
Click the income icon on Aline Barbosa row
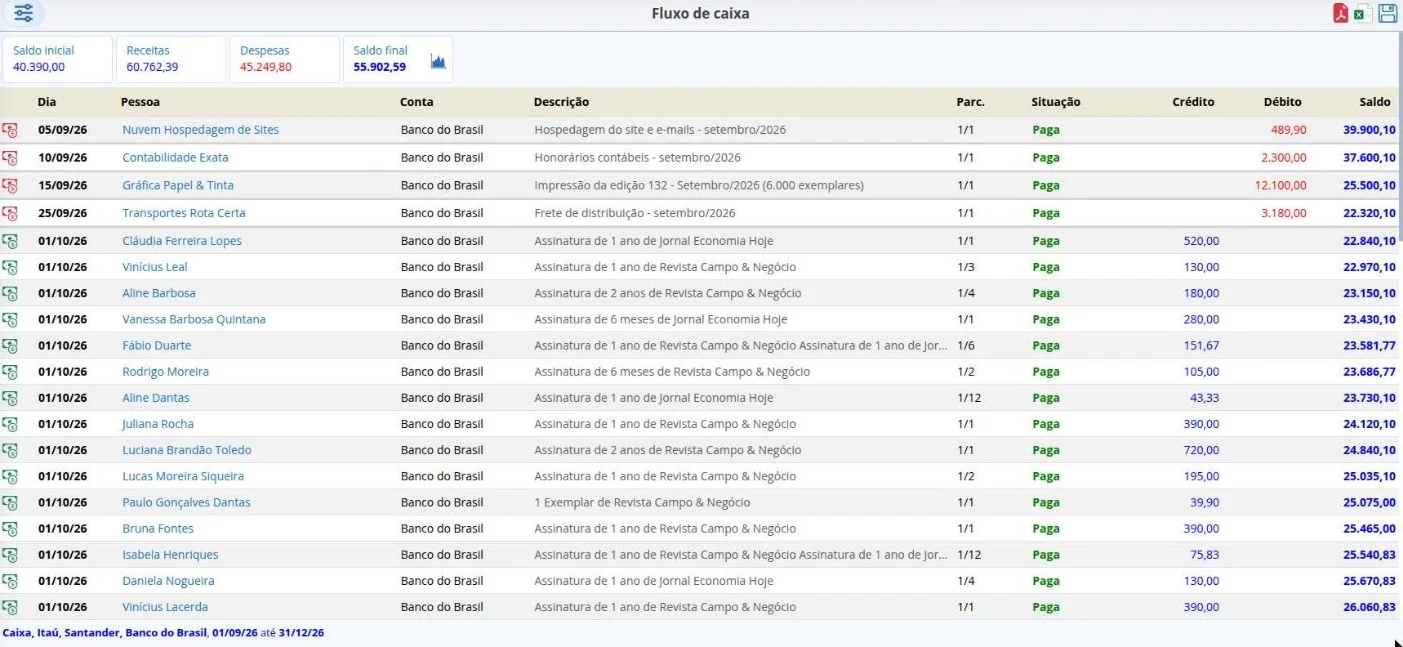(10, 293)
